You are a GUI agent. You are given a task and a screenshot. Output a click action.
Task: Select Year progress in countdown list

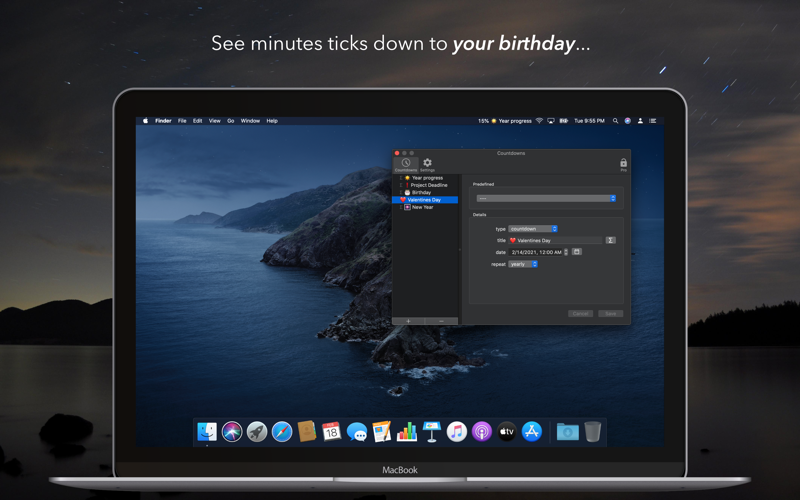click(x=424, y=178)
